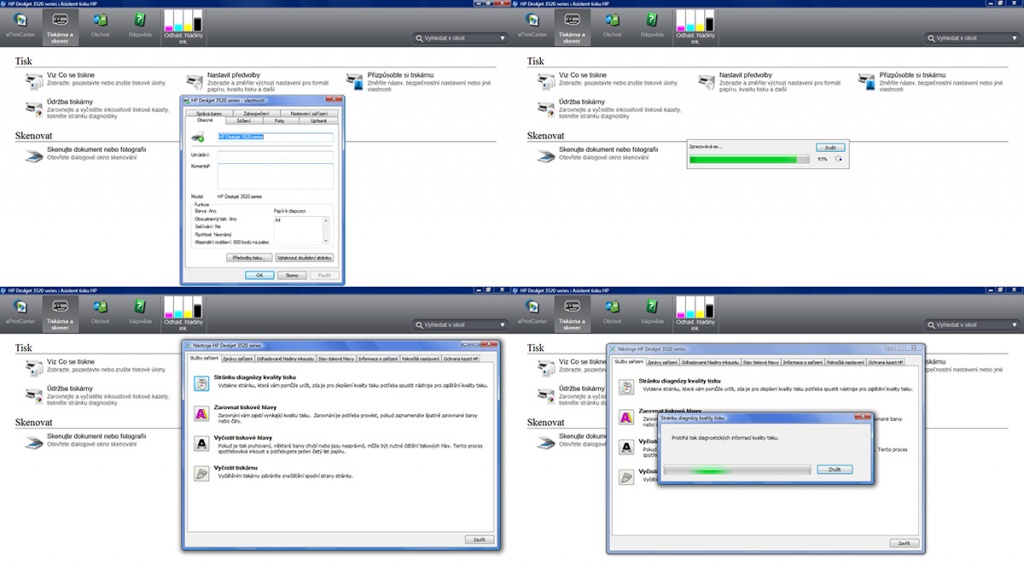Check ink levels in window with vlastnosti dialog
This screenshot has height=567, width=1024.
183,27
